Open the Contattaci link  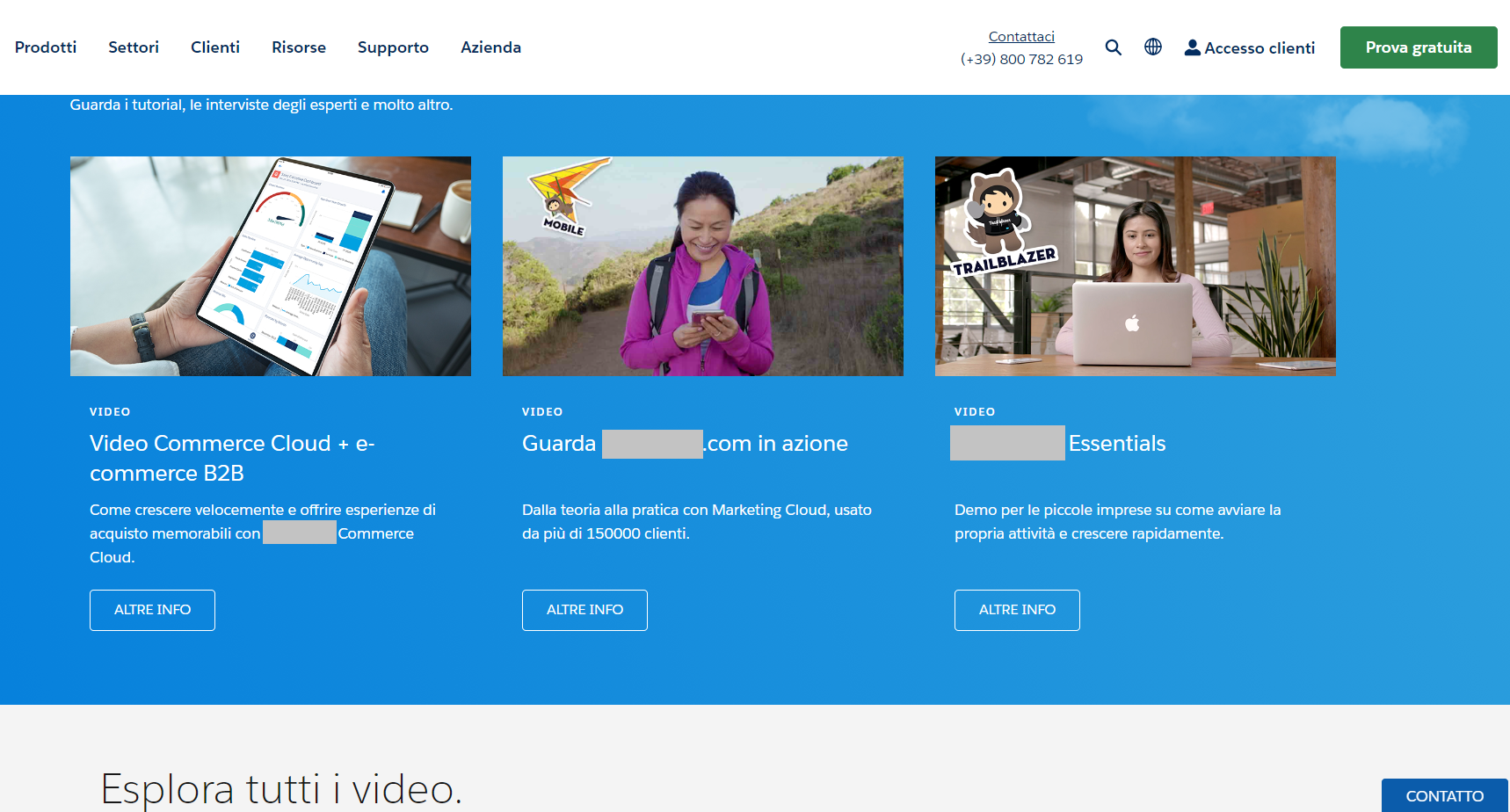(x=1020, y=36)
